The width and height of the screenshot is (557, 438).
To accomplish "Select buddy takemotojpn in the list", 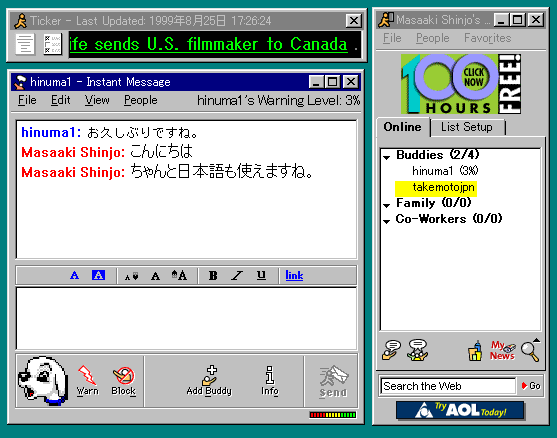I will (x=436, y=188).
